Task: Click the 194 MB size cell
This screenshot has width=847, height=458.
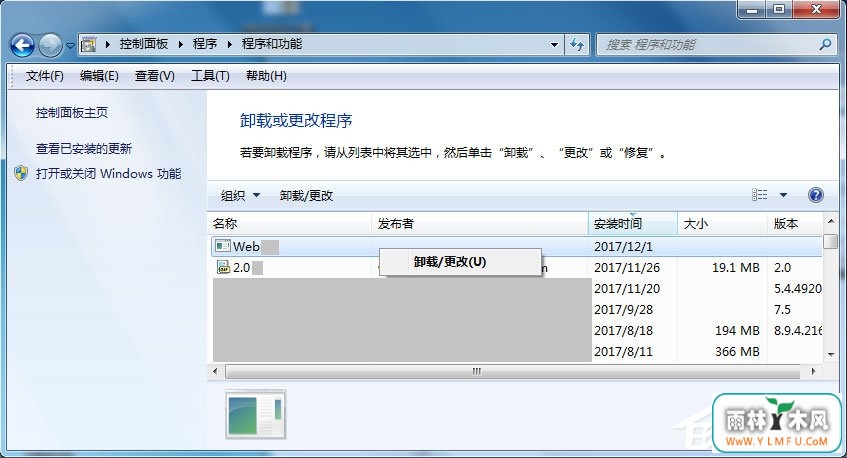Action: 737,331
